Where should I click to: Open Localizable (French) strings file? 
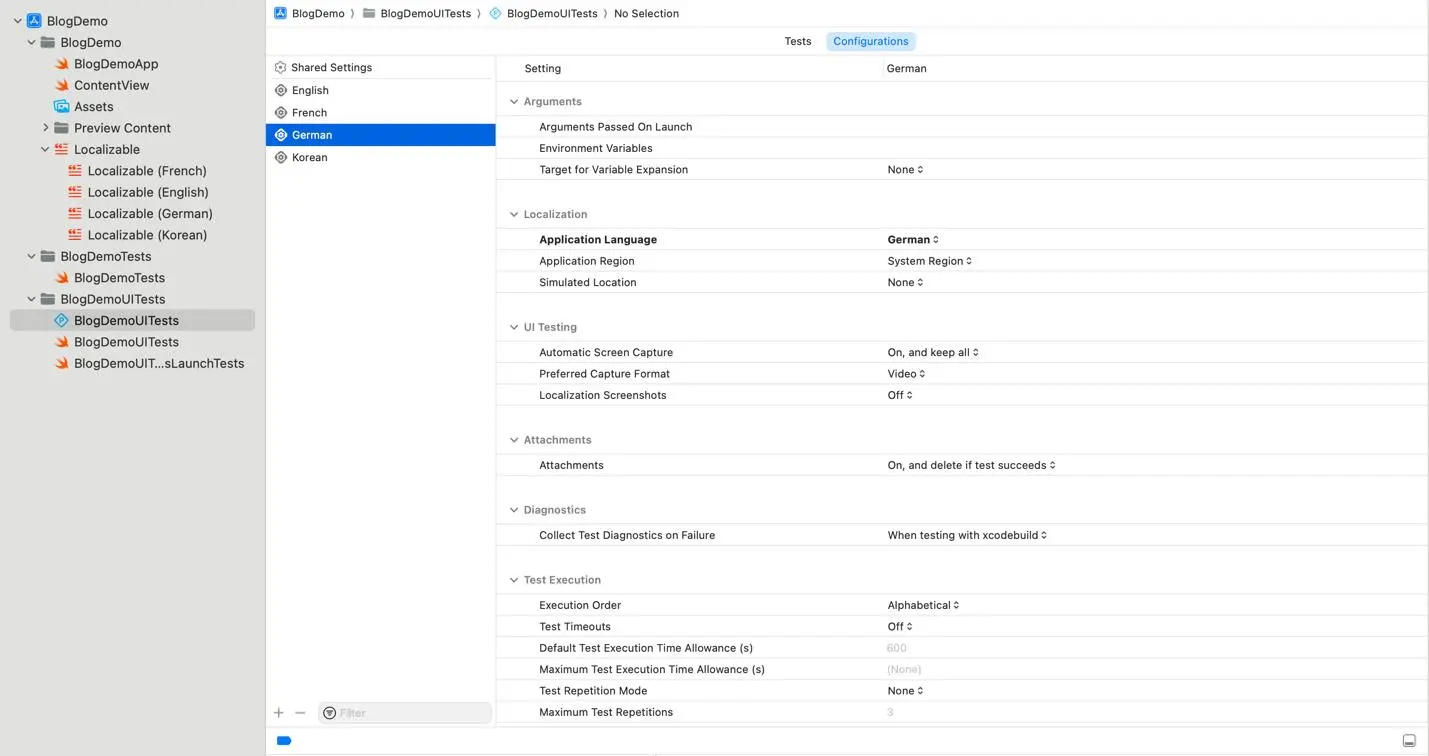click(147, 171)
